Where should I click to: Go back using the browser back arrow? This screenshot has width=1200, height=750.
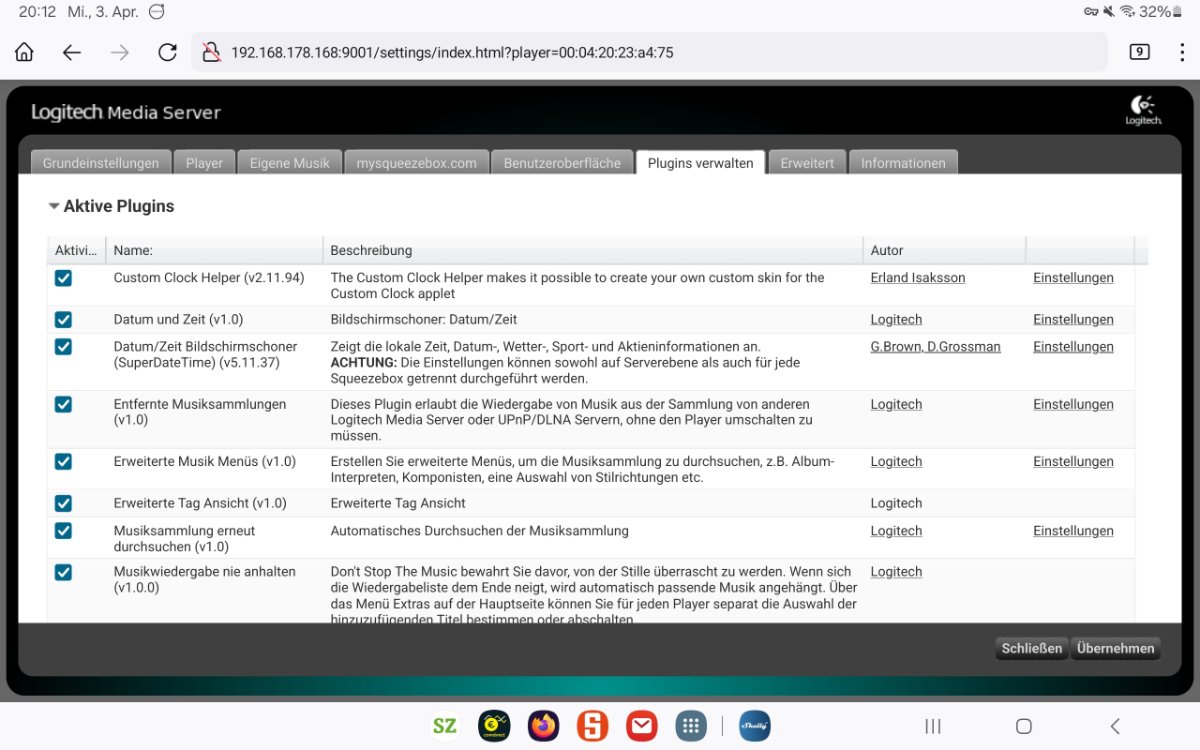72,52
